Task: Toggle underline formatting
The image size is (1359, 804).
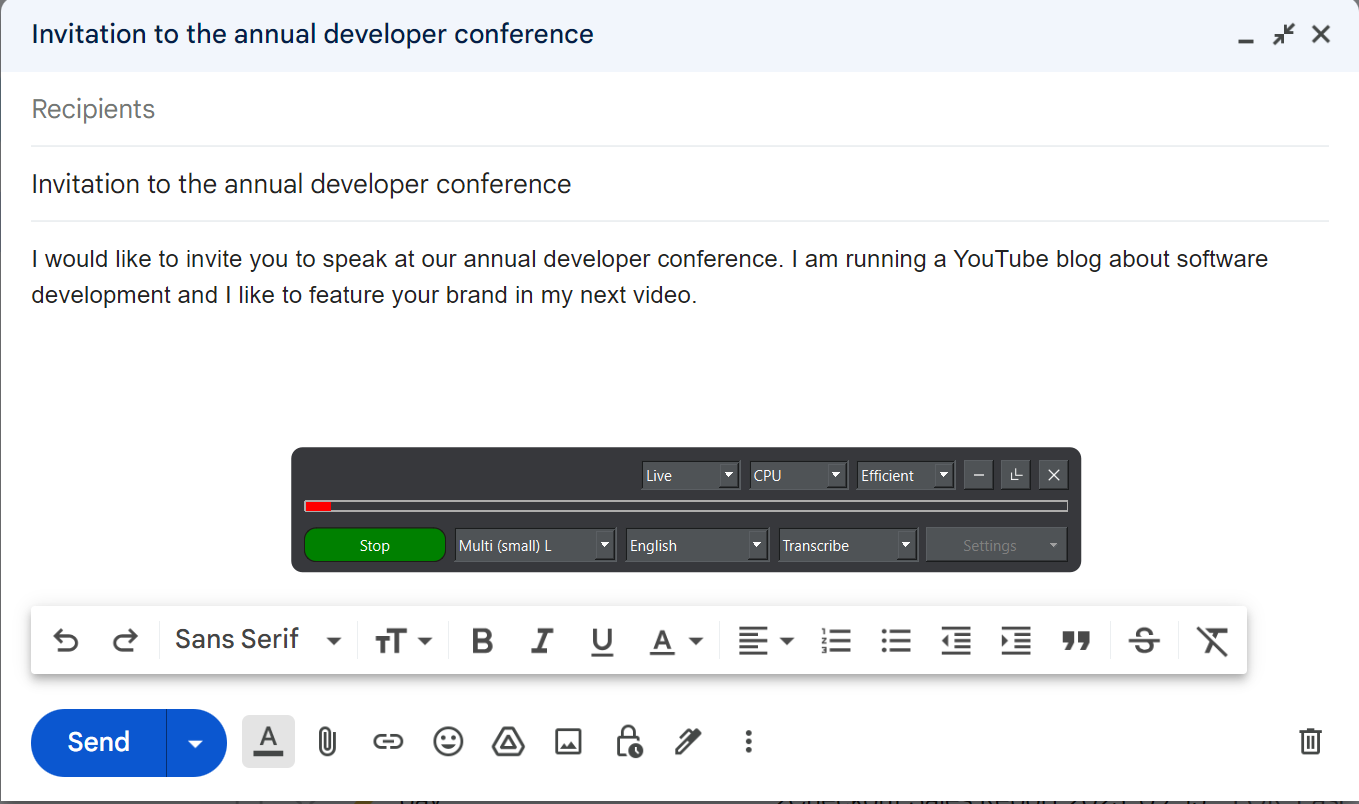Action: point(602,641)
